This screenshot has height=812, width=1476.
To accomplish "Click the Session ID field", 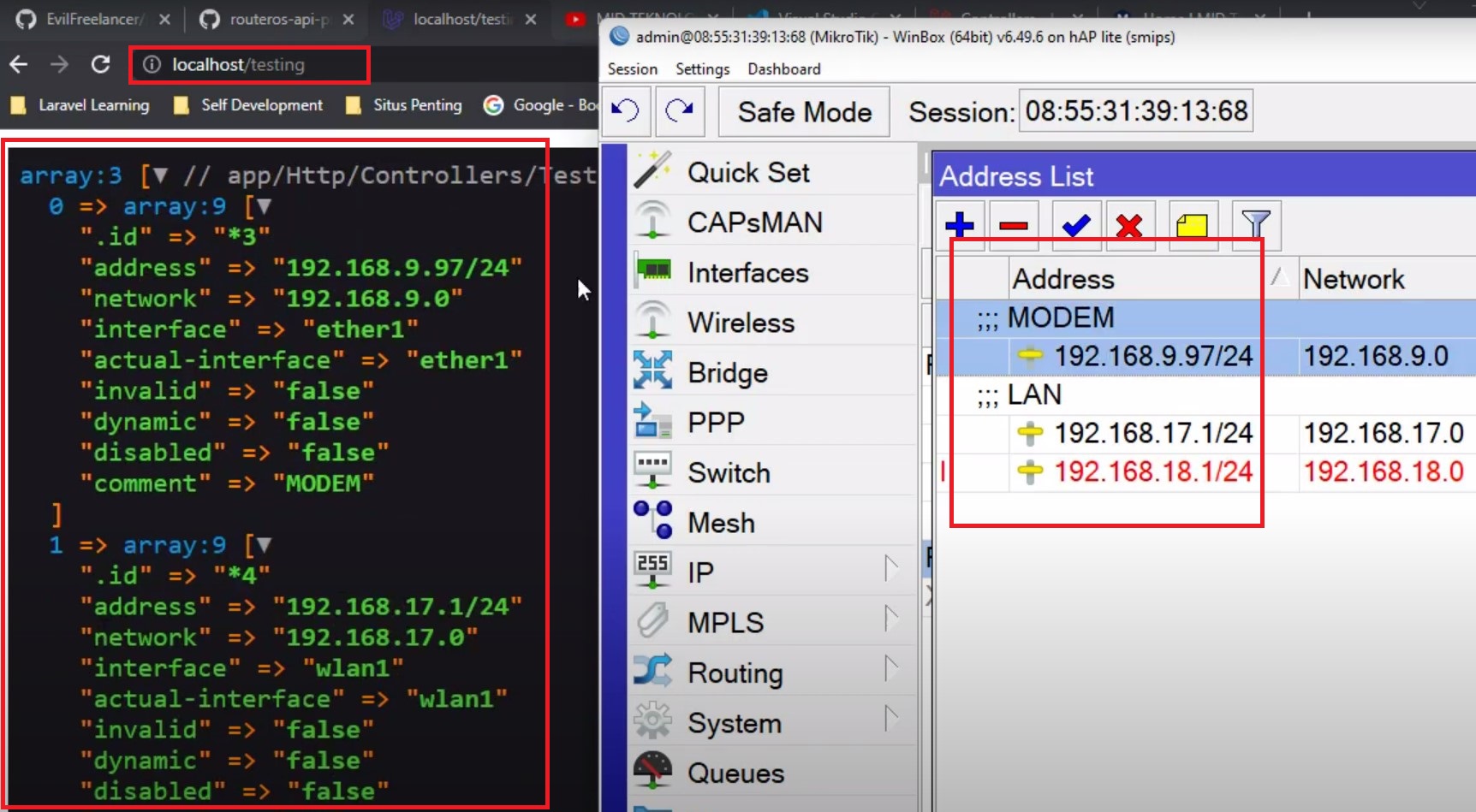I will 1134,110.
